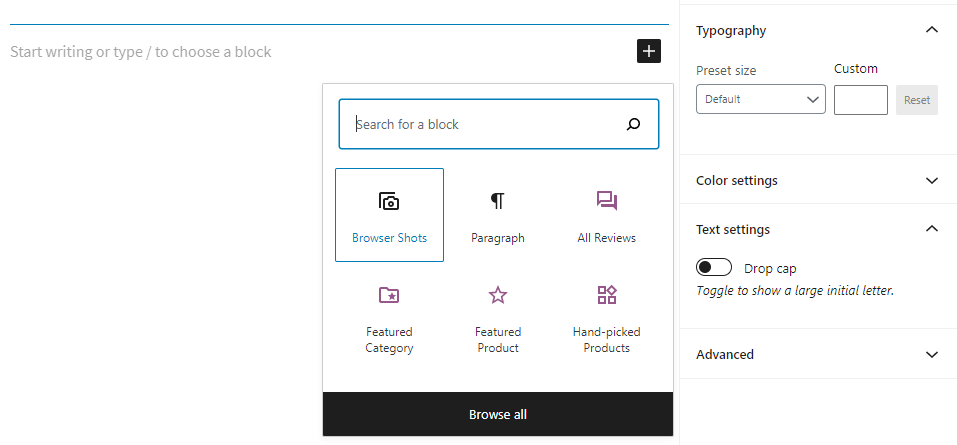
Task: Click the empty paragraph placeholder text
Action: pyautogui.click(x=141, y=52)
